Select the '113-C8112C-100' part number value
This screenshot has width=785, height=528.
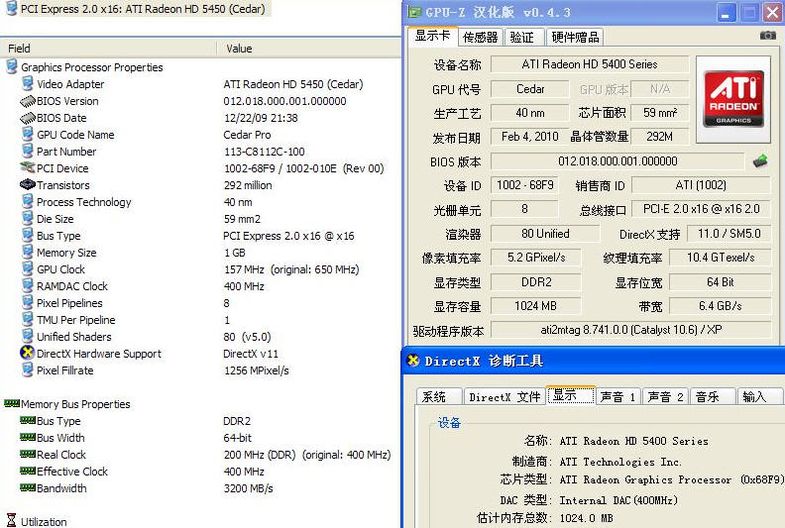click(x=264, y=151)
